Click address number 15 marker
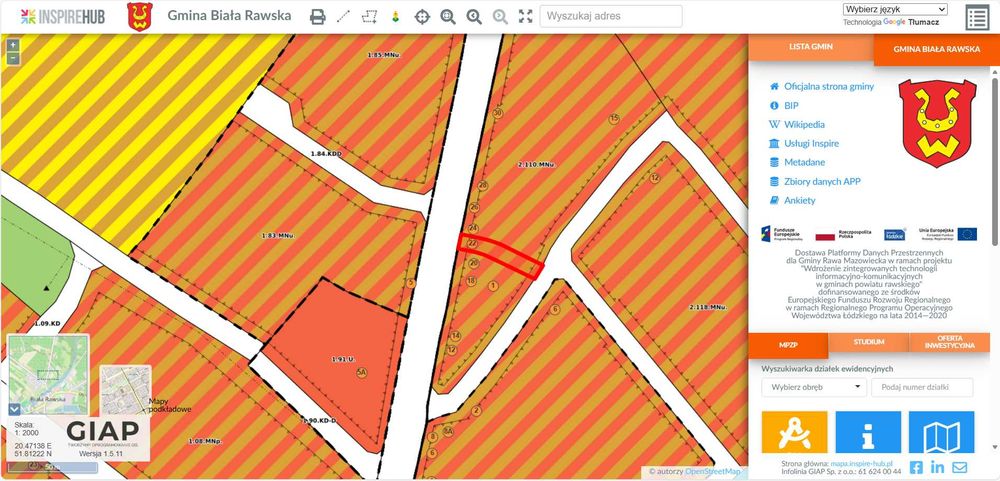The height and width of the screenshot is (481, 1000). click(x=614, y=119)
